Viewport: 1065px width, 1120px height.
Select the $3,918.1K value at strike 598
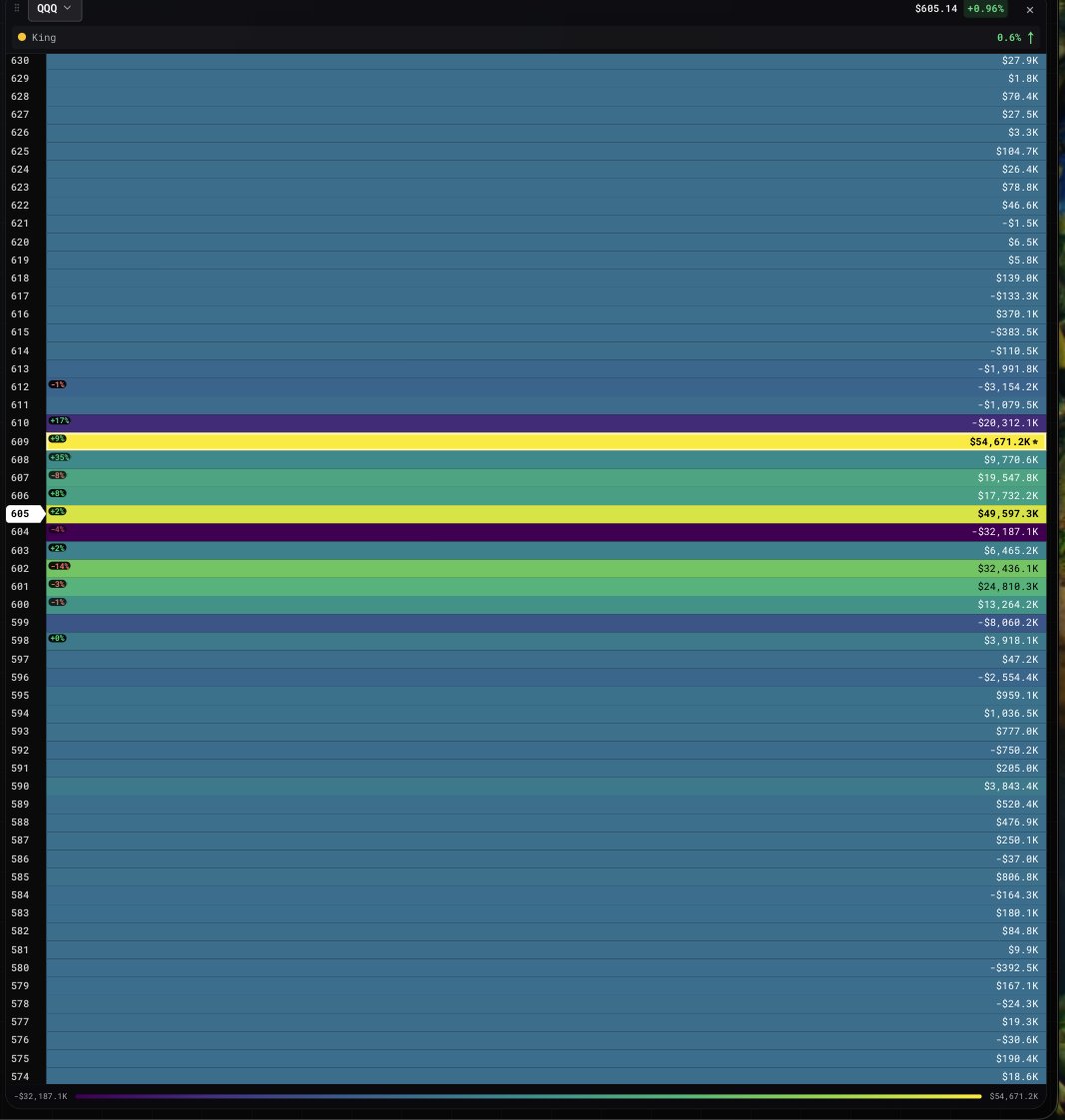coord(1011,641)
